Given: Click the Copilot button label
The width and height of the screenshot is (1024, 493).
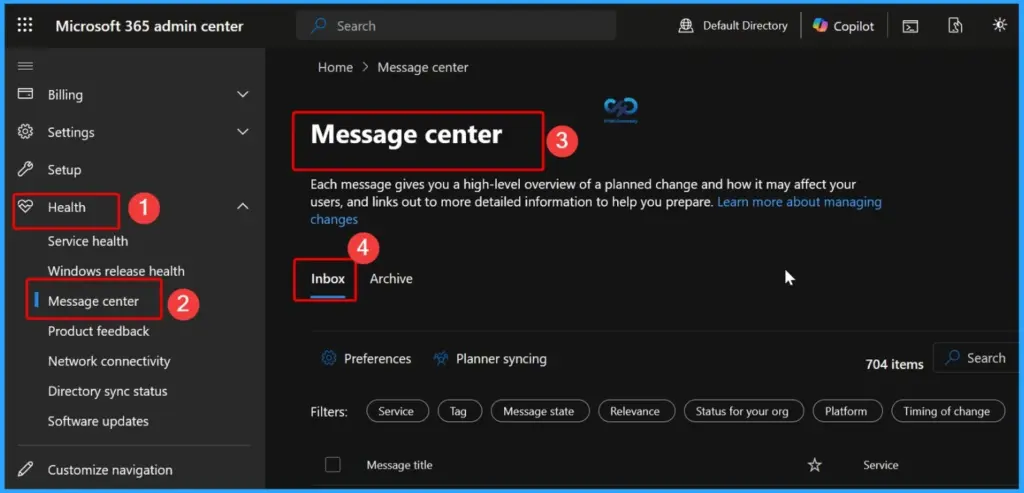Looking at the screenshot, I should (854, 26).
